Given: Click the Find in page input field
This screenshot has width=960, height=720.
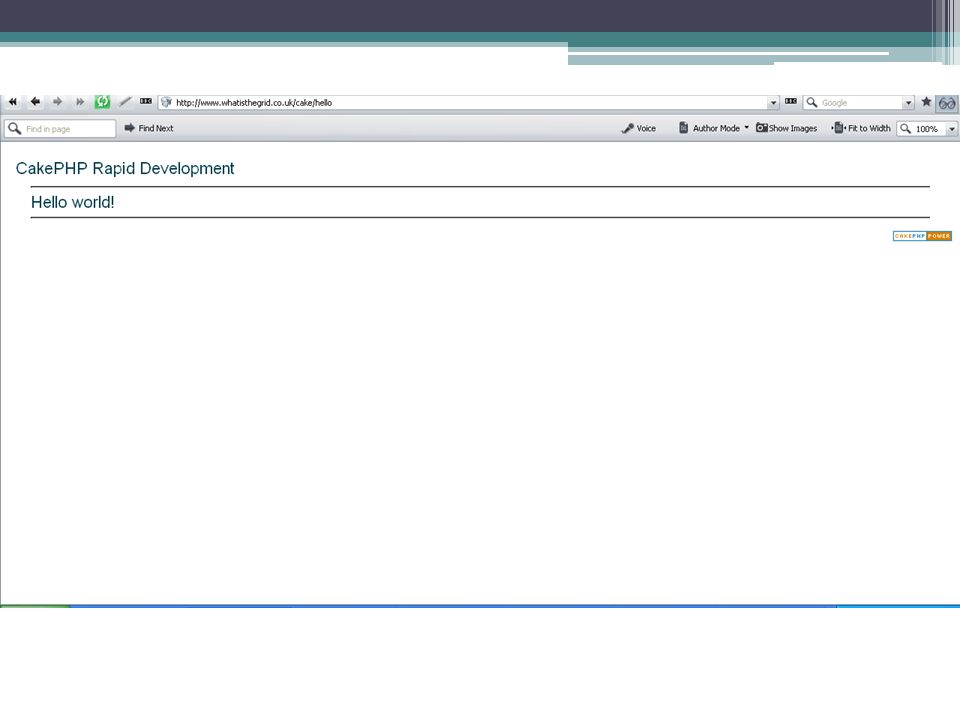Looking at the screenshot, I should click(60, 129).
